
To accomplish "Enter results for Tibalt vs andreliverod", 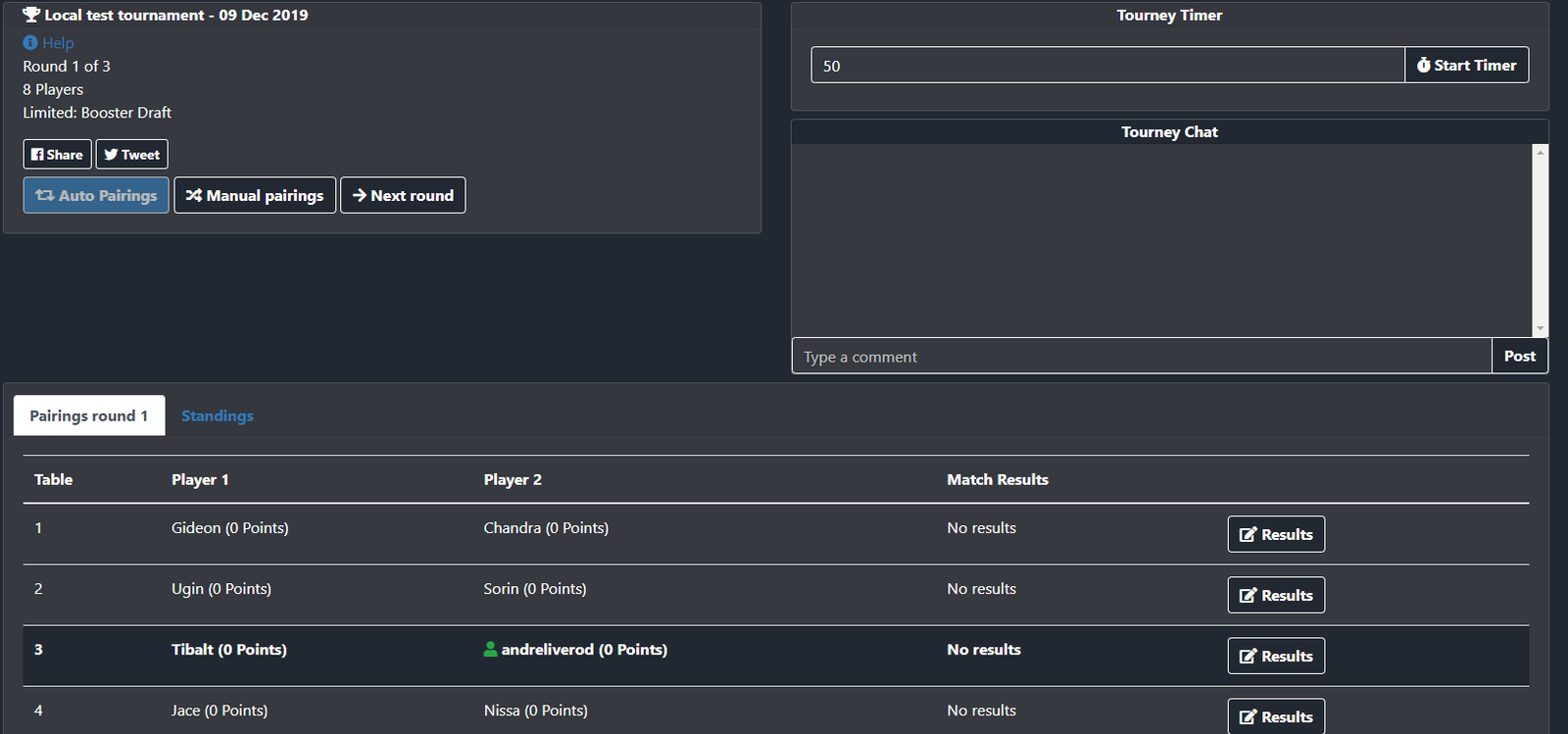I will coord(1276,657).
